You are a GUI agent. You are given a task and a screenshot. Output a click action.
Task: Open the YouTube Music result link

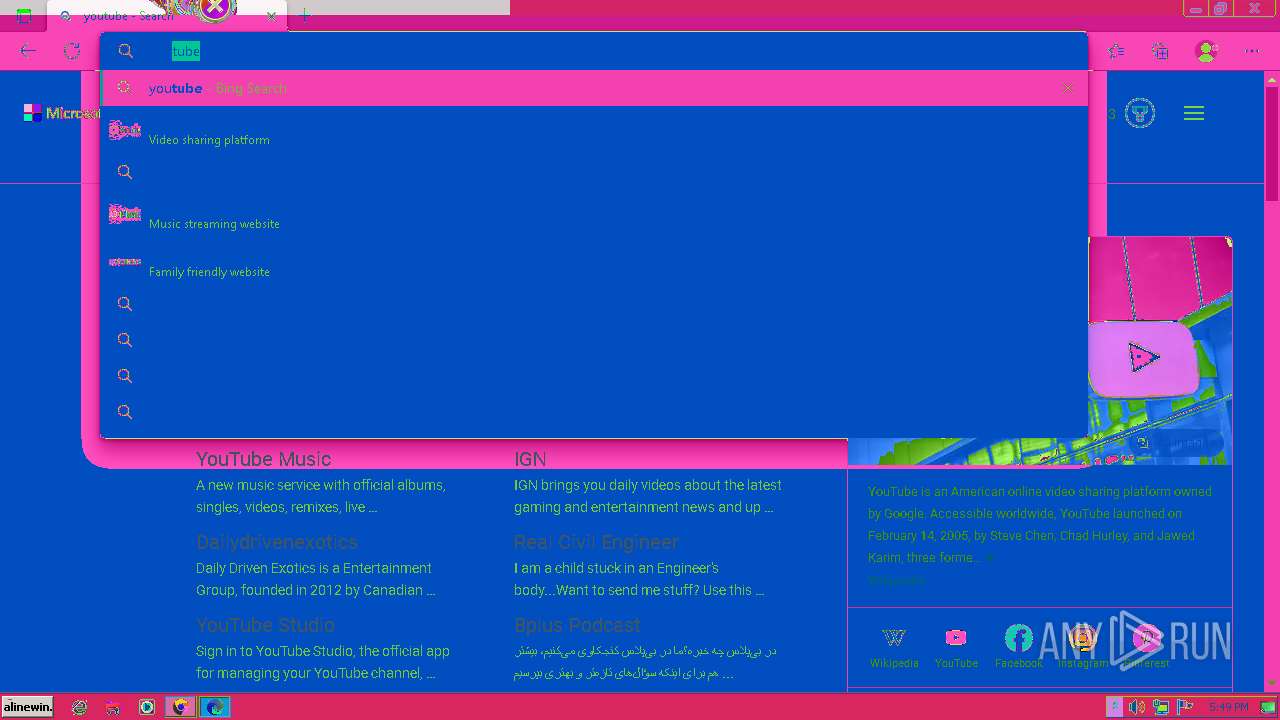pyautogui.click(x=263, y=459)
